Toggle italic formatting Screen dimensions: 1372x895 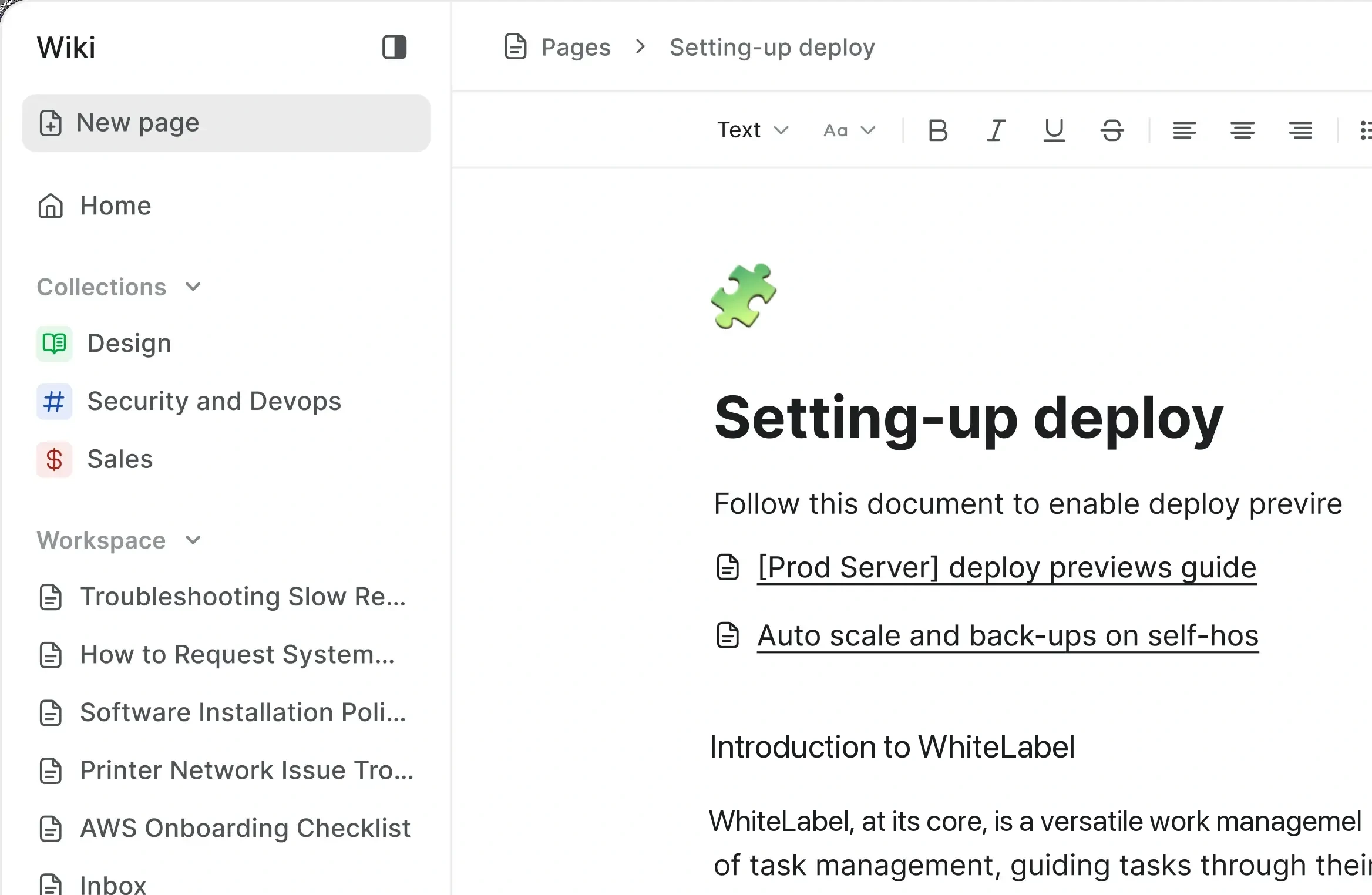pyautogui.click(x=996, y=130)
